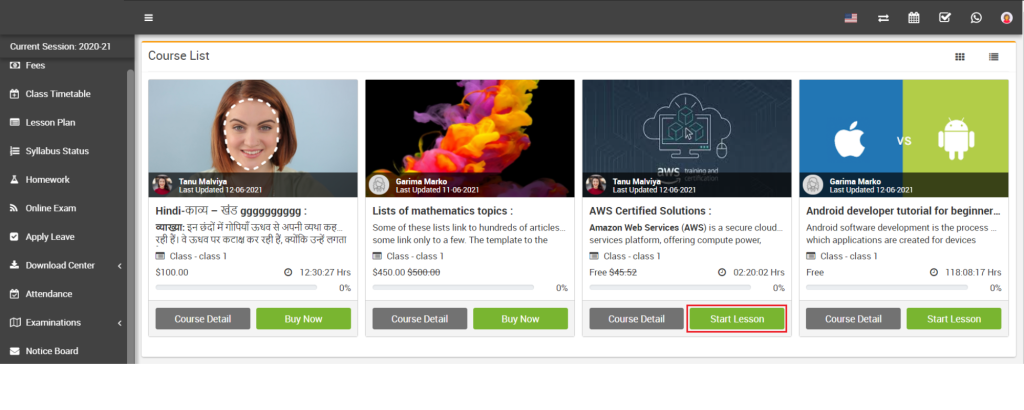Open Course Detail for Android developer tutorial
This screenshot has width=1024, height=410.
click(x=853, y=319)
